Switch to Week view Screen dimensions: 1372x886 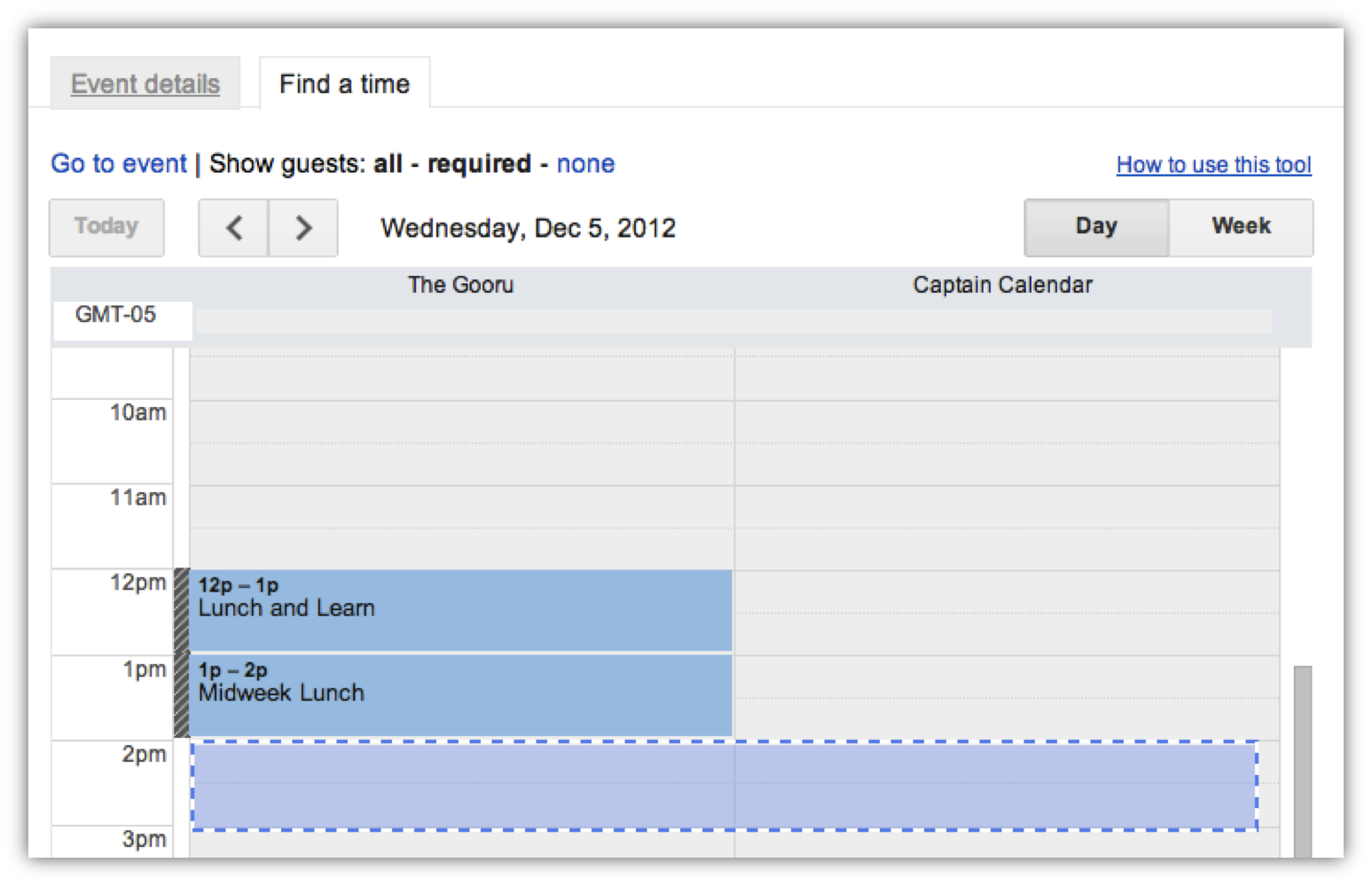coord(1241,227)
